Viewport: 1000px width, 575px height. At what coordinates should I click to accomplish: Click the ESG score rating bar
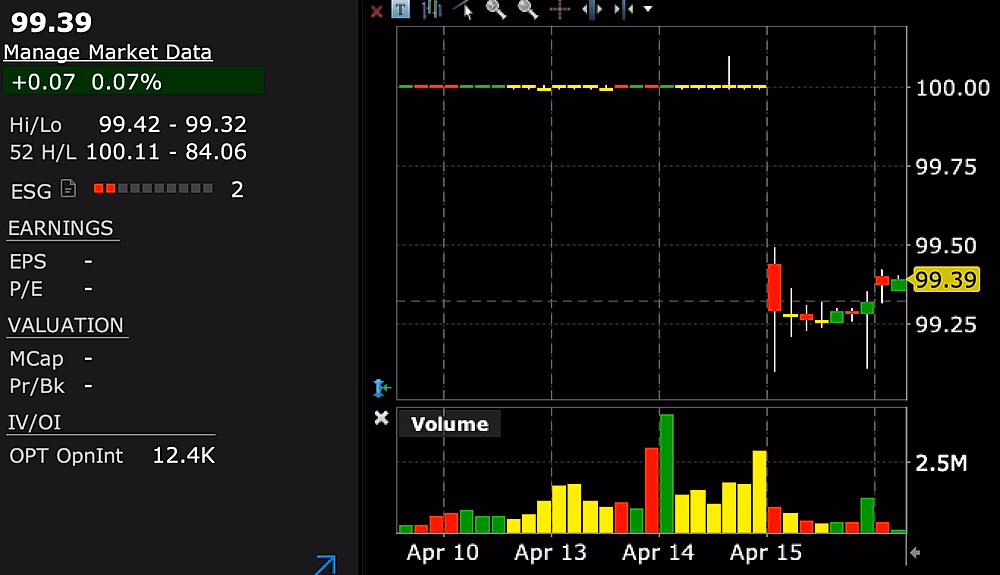153,188
